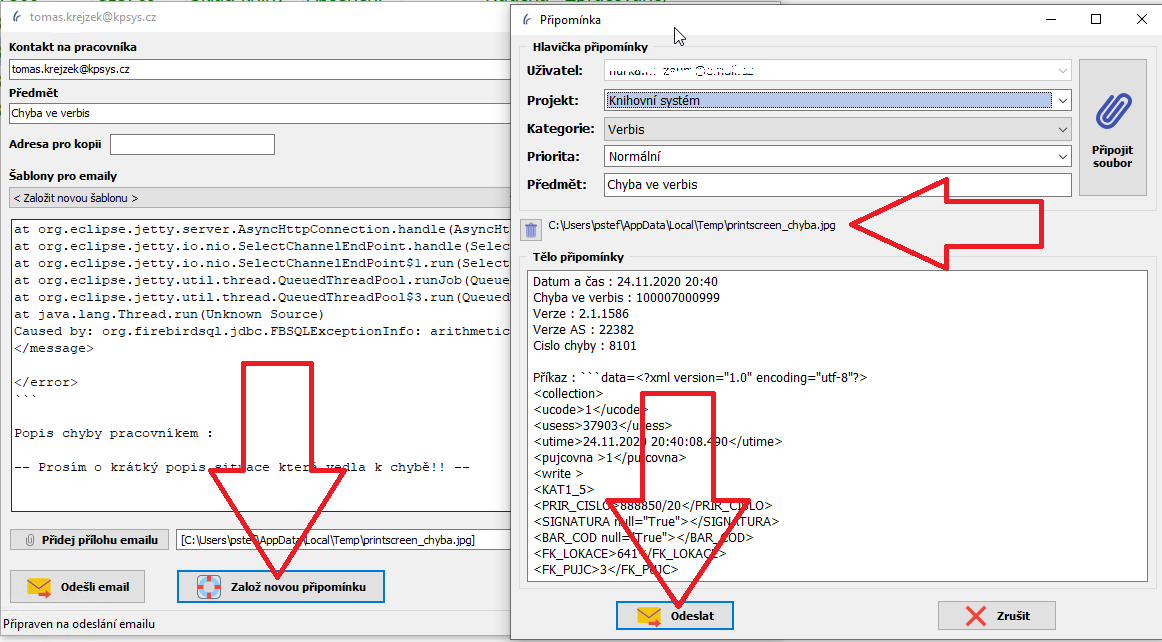Click the email window title icon

[x=17, y=16]
